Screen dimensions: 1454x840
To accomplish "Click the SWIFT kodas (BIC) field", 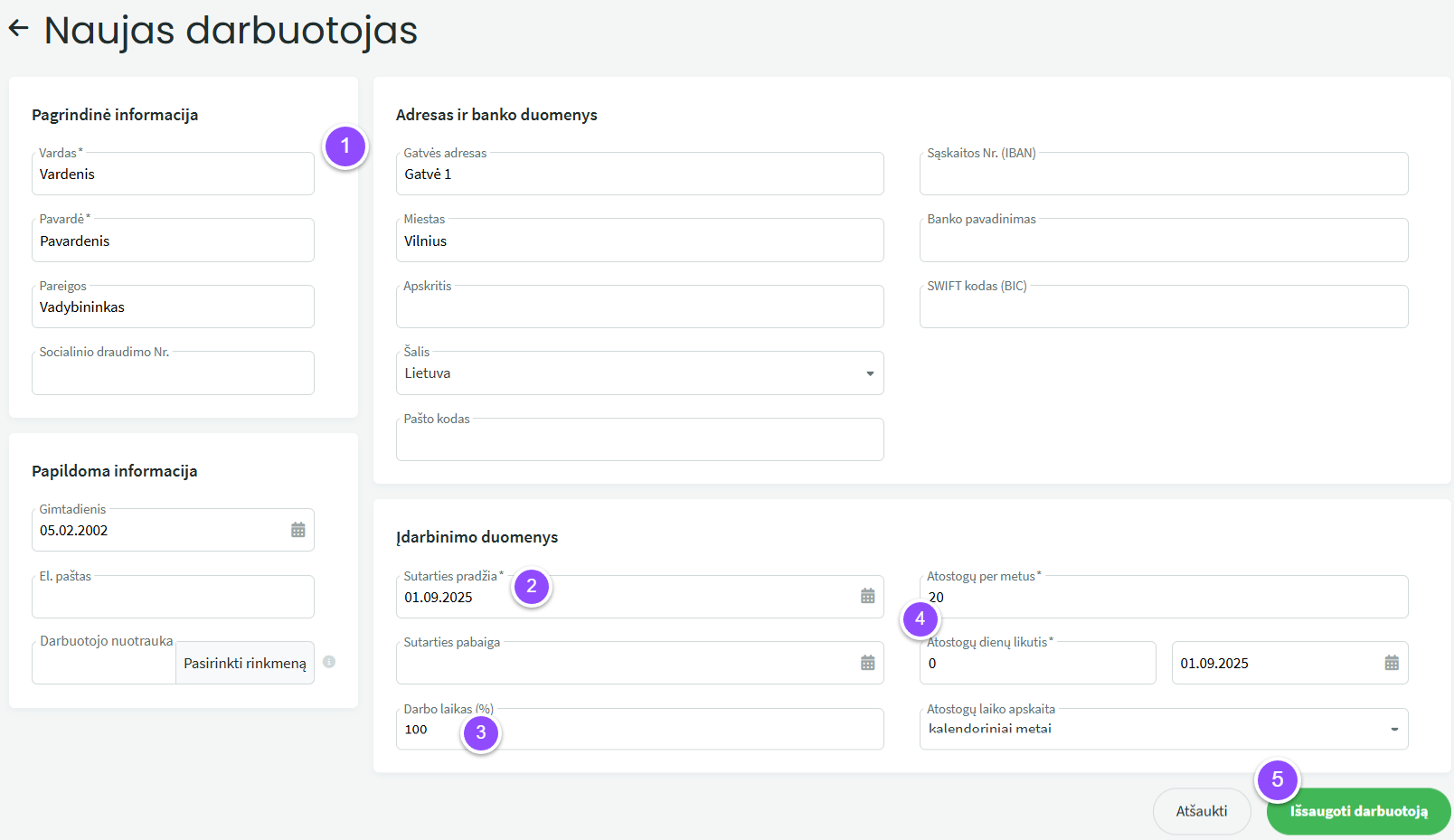I will [x=1163, y=308].
